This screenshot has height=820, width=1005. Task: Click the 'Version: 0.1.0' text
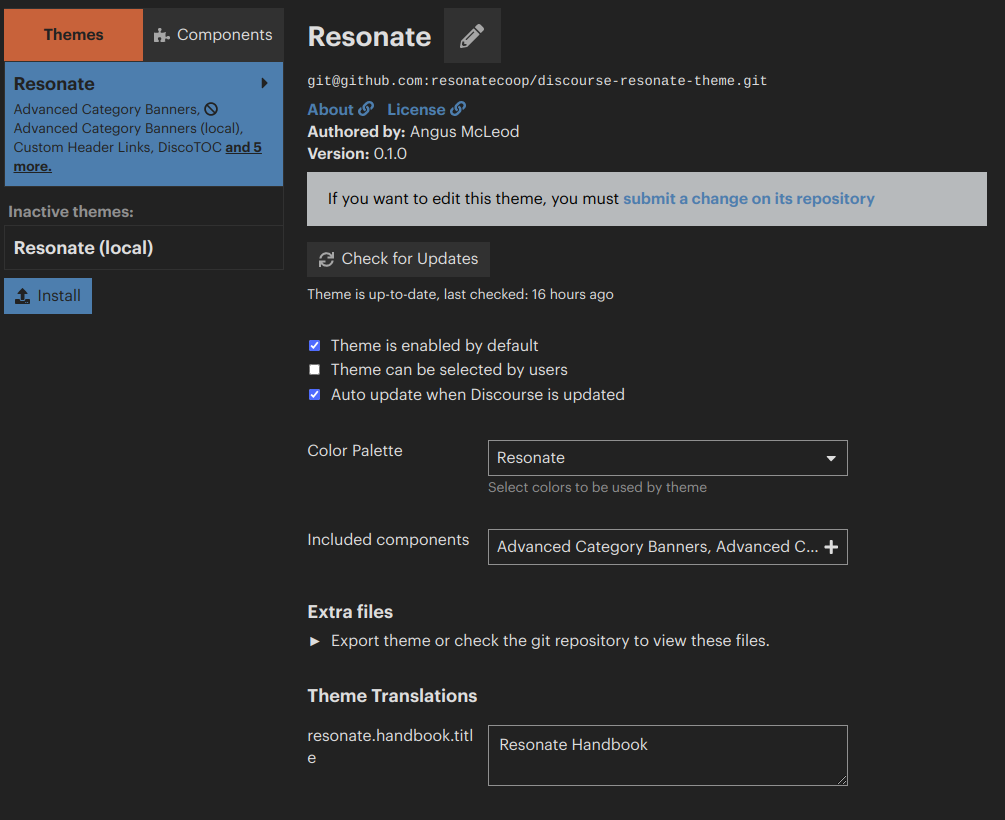point(357,154)
